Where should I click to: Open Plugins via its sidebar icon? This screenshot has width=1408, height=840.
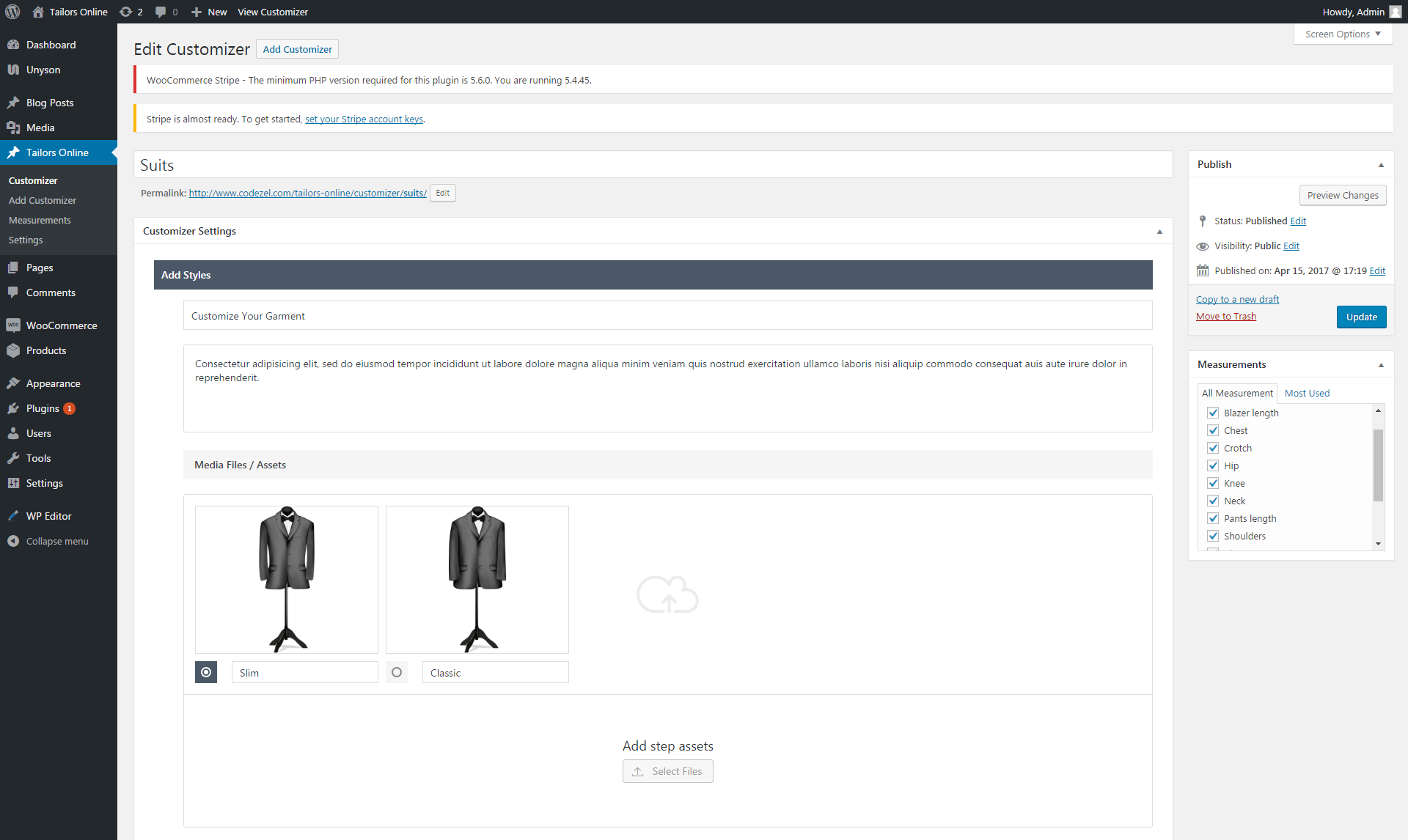tap(14, 408)
